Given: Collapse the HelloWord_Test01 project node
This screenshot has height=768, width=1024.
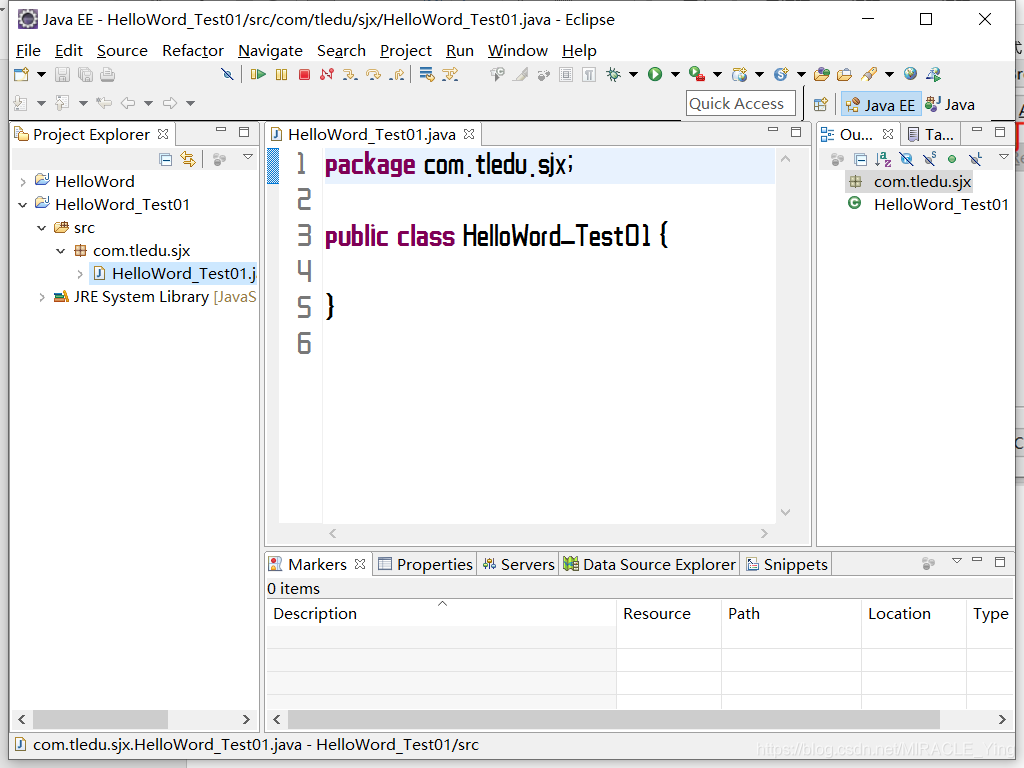Looking at the screenshot, I should (x=23, y=205).
